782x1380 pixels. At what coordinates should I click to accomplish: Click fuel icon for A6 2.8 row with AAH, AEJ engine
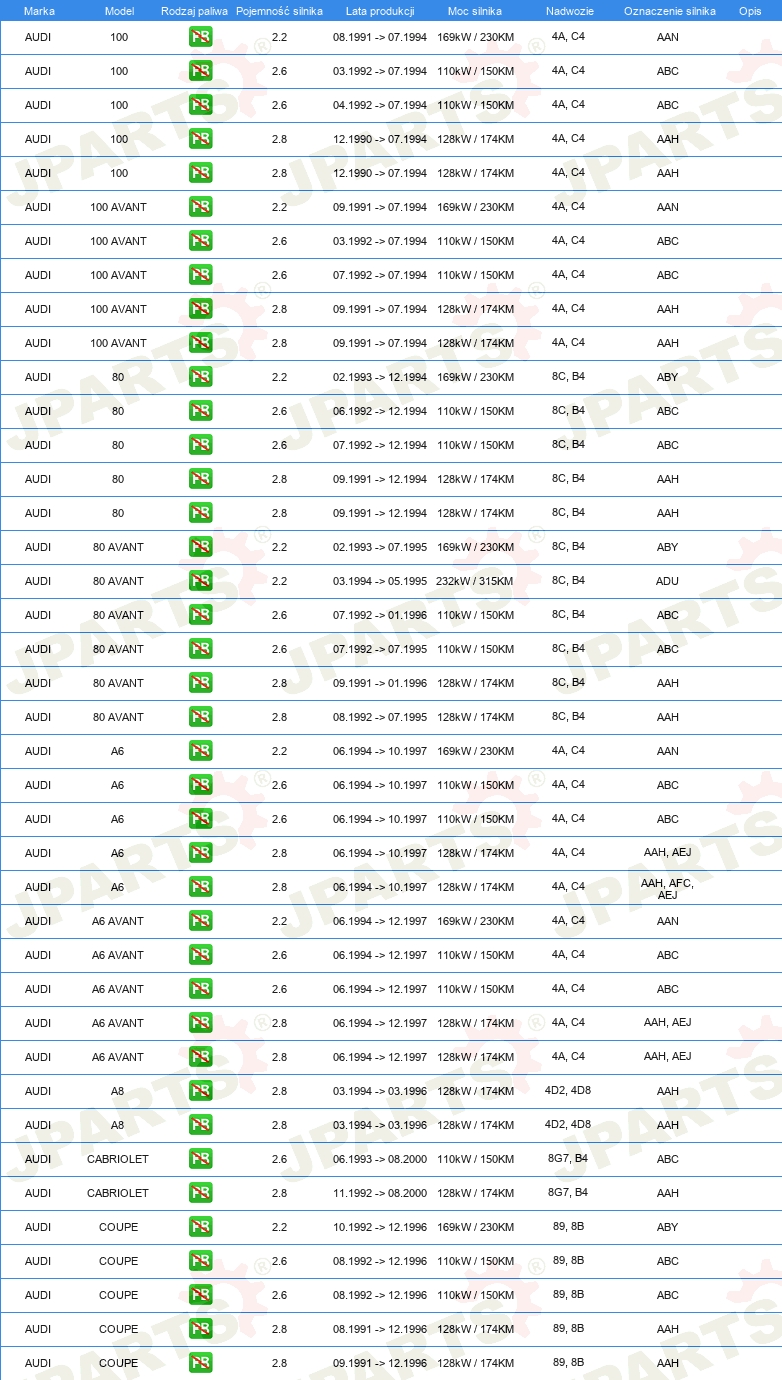click(x=200, y=854)
